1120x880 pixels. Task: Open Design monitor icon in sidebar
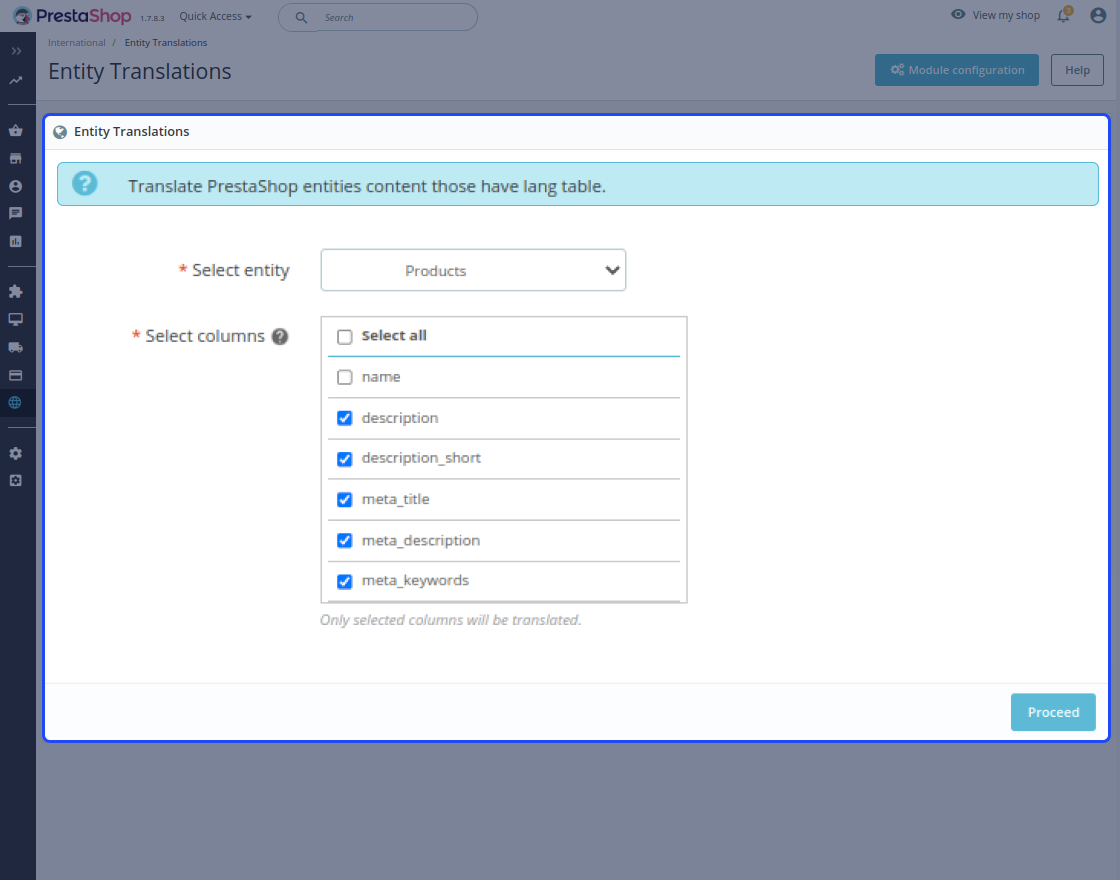point(16,319)
